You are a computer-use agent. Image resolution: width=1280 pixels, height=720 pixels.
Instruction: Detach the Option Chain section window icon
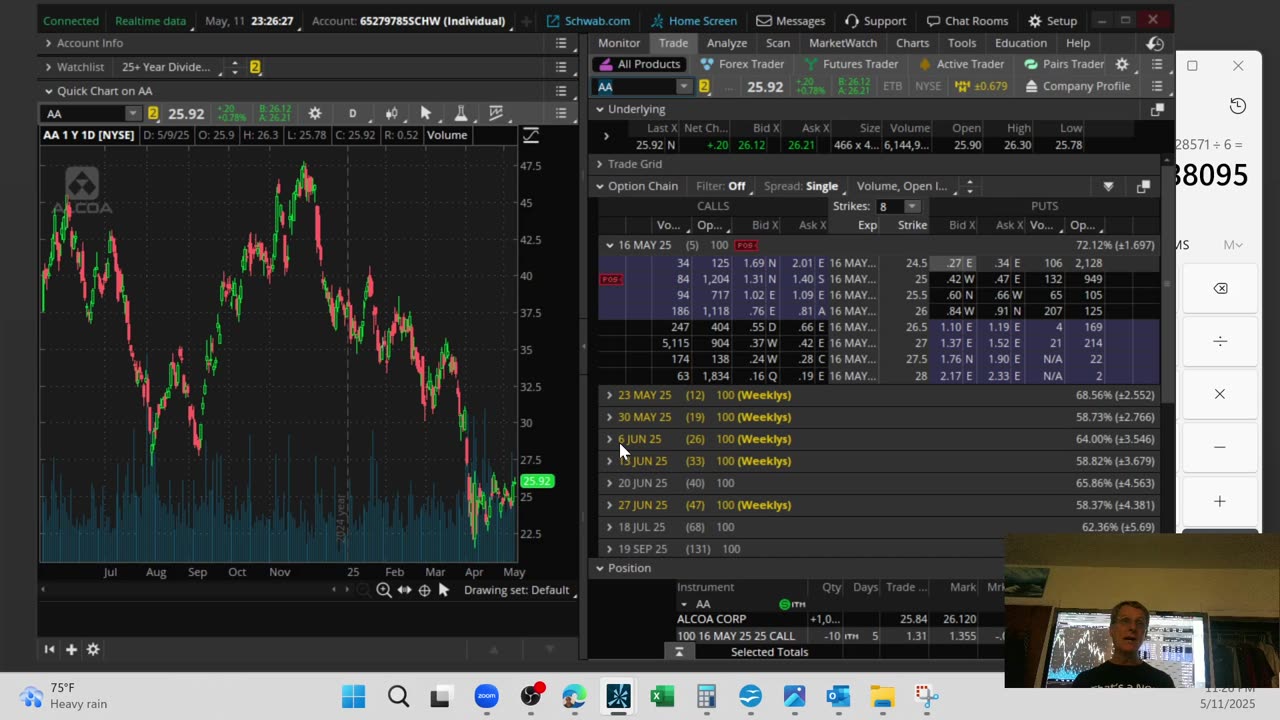click(1143, 186)
